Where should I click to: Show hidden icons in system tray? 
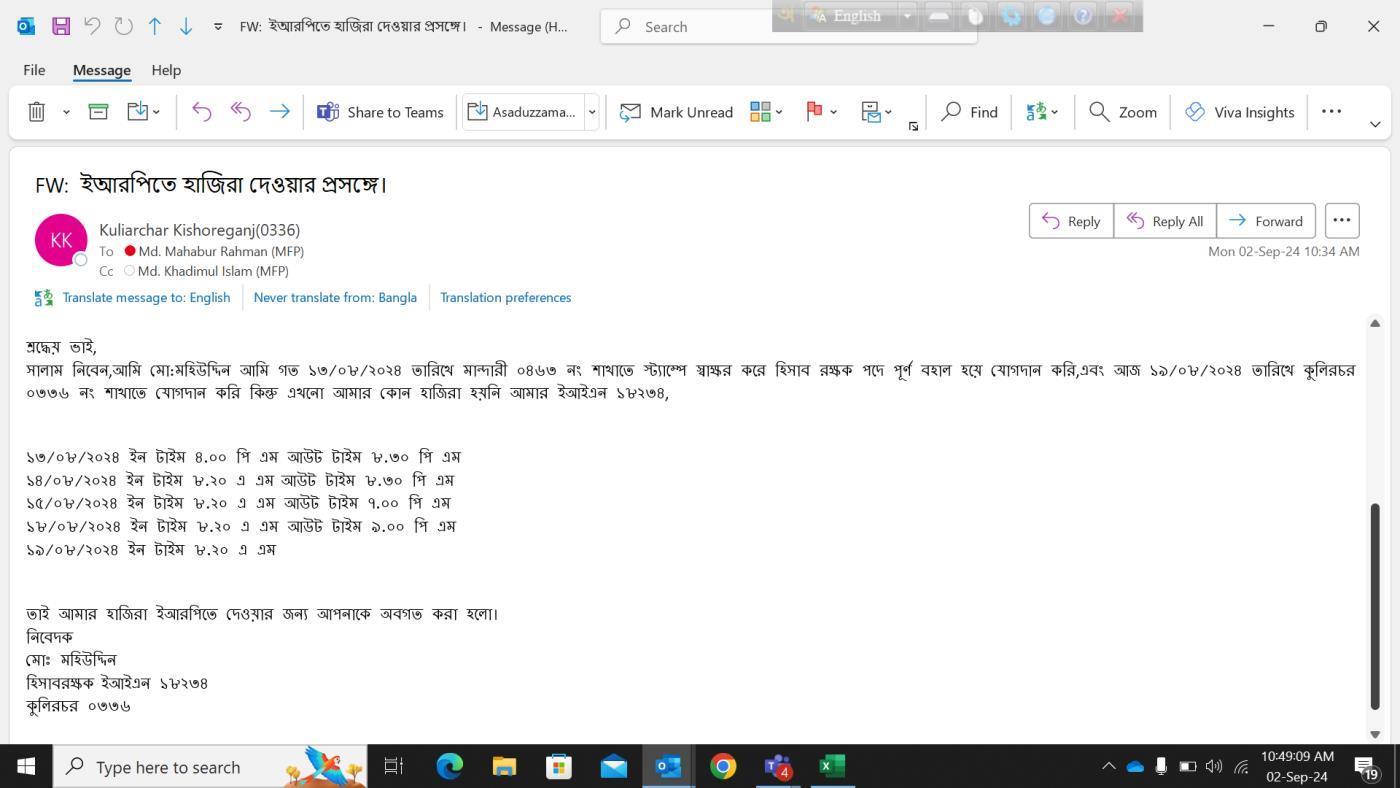[1108, 767]
